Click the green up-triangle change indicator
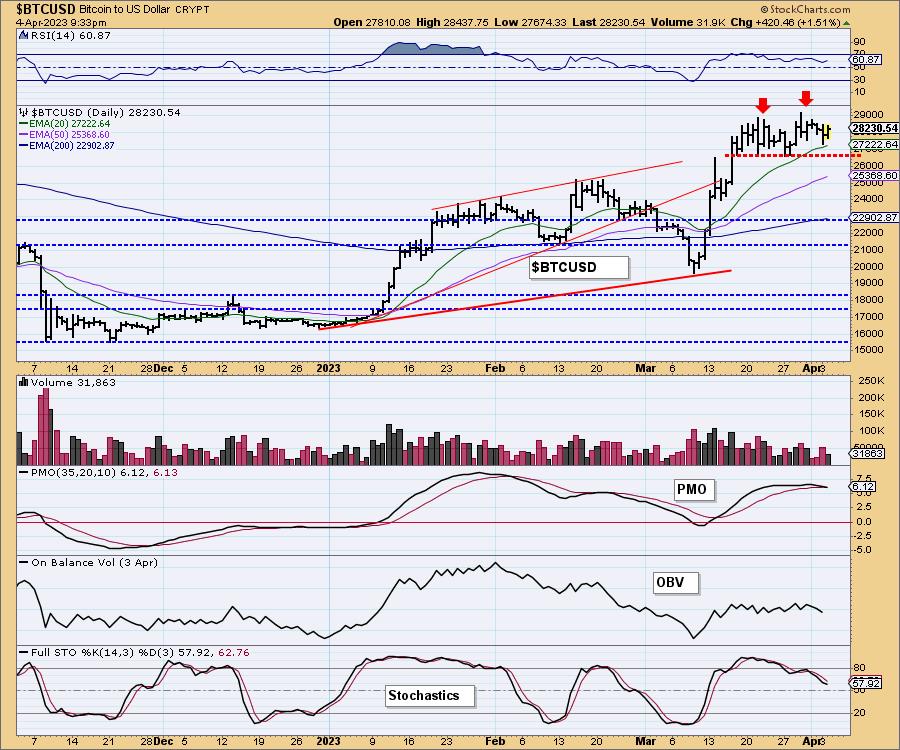The image size is (900, 750). pos(847,23)
